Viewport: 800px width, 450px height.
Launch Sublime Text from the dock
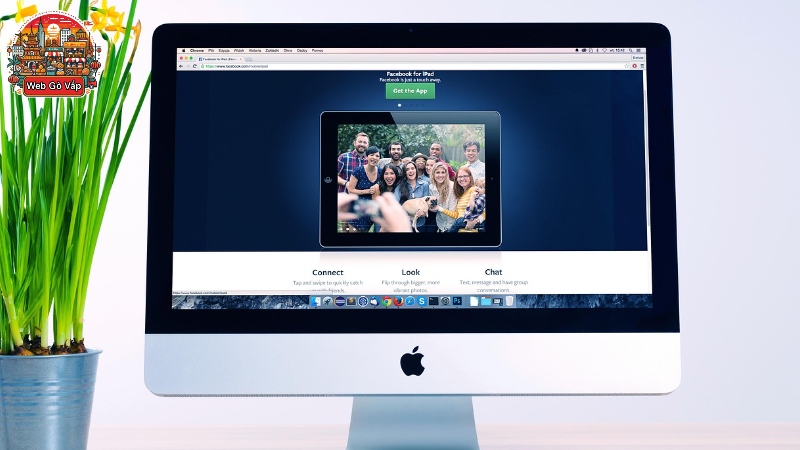coord(352,302)
